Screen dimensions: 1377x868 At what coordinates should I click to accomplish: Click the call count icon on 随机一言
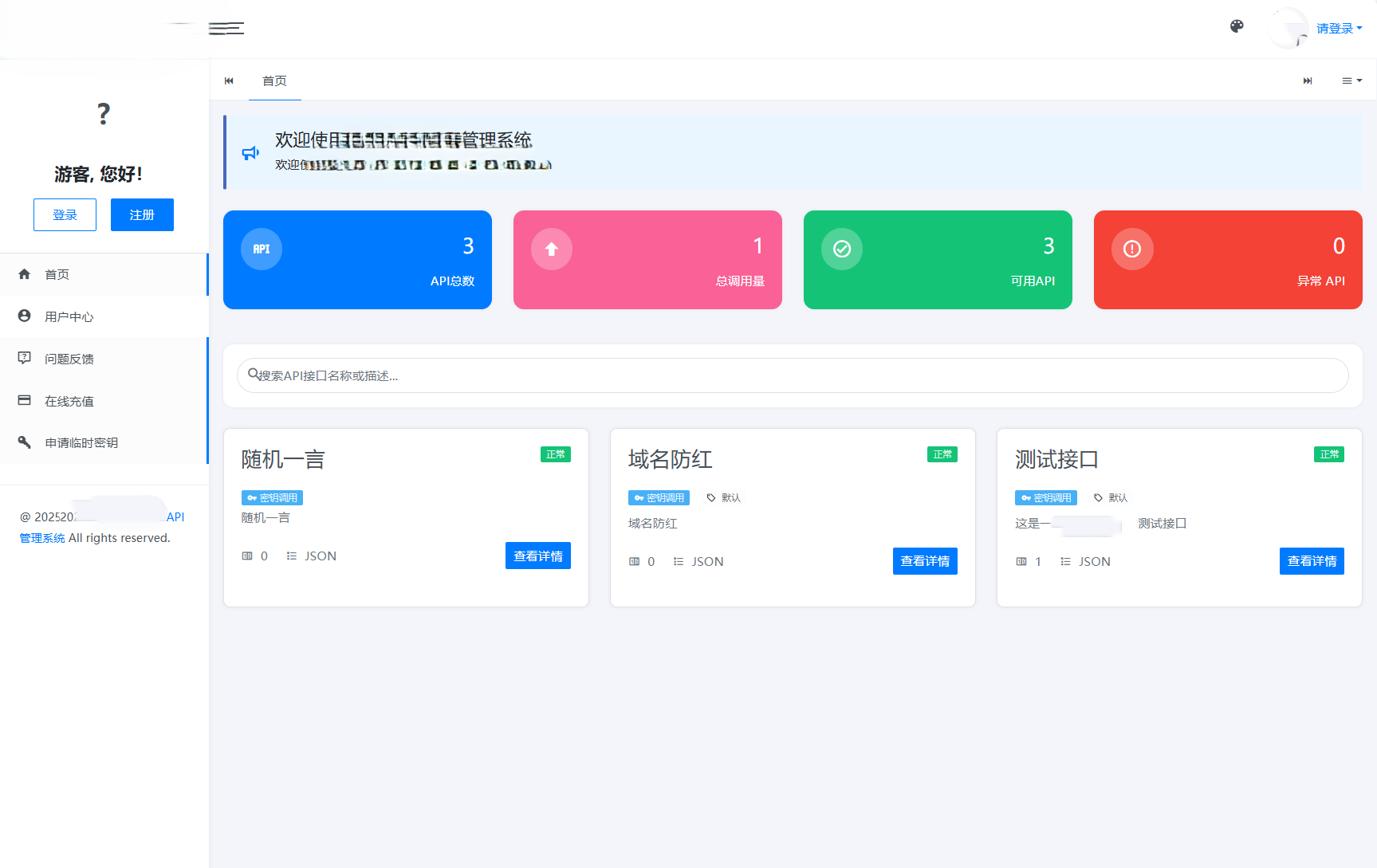(247, 556)
